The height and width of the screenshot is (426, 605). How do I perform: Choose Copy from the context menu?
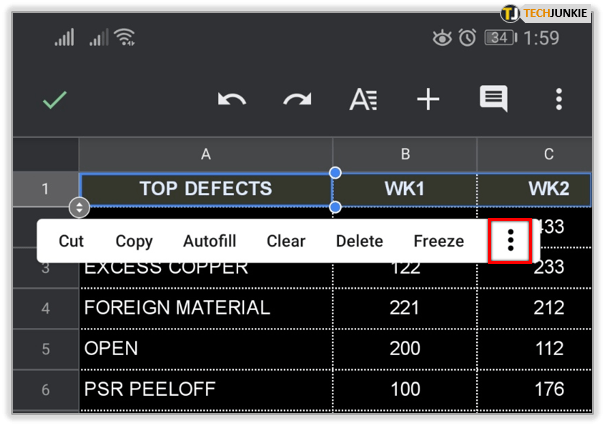[x=134, y=241]
